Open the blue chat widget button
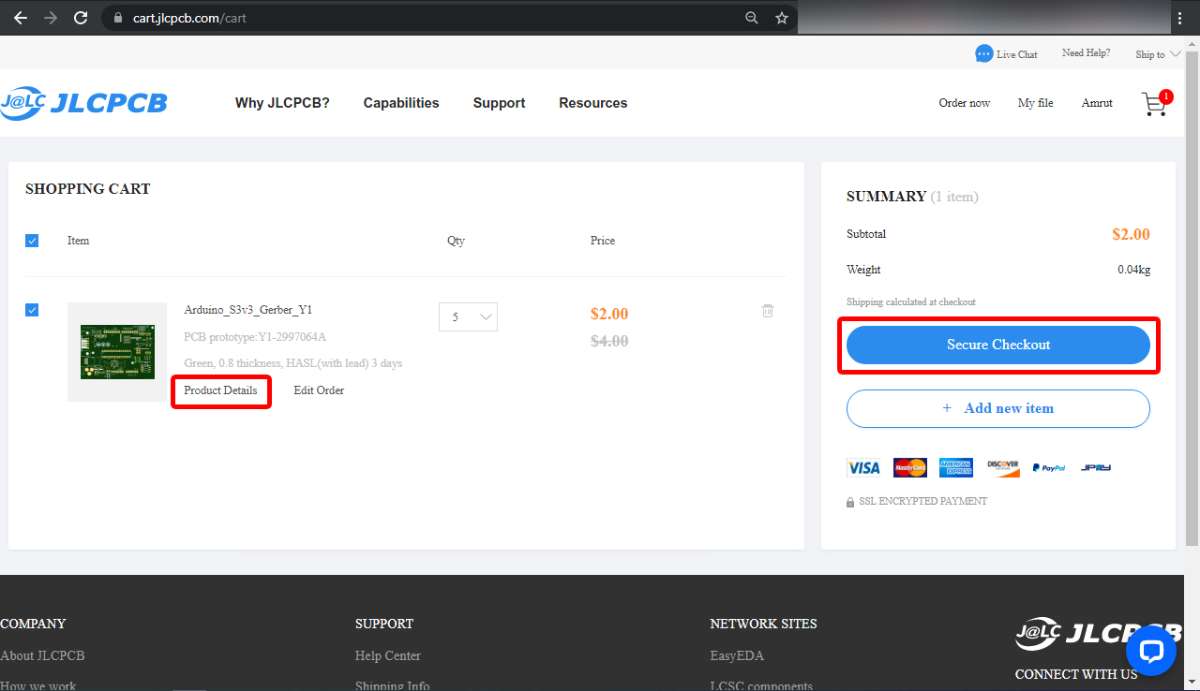The width and height of the screenshot is (1200, 691). tap(1151, 651)
